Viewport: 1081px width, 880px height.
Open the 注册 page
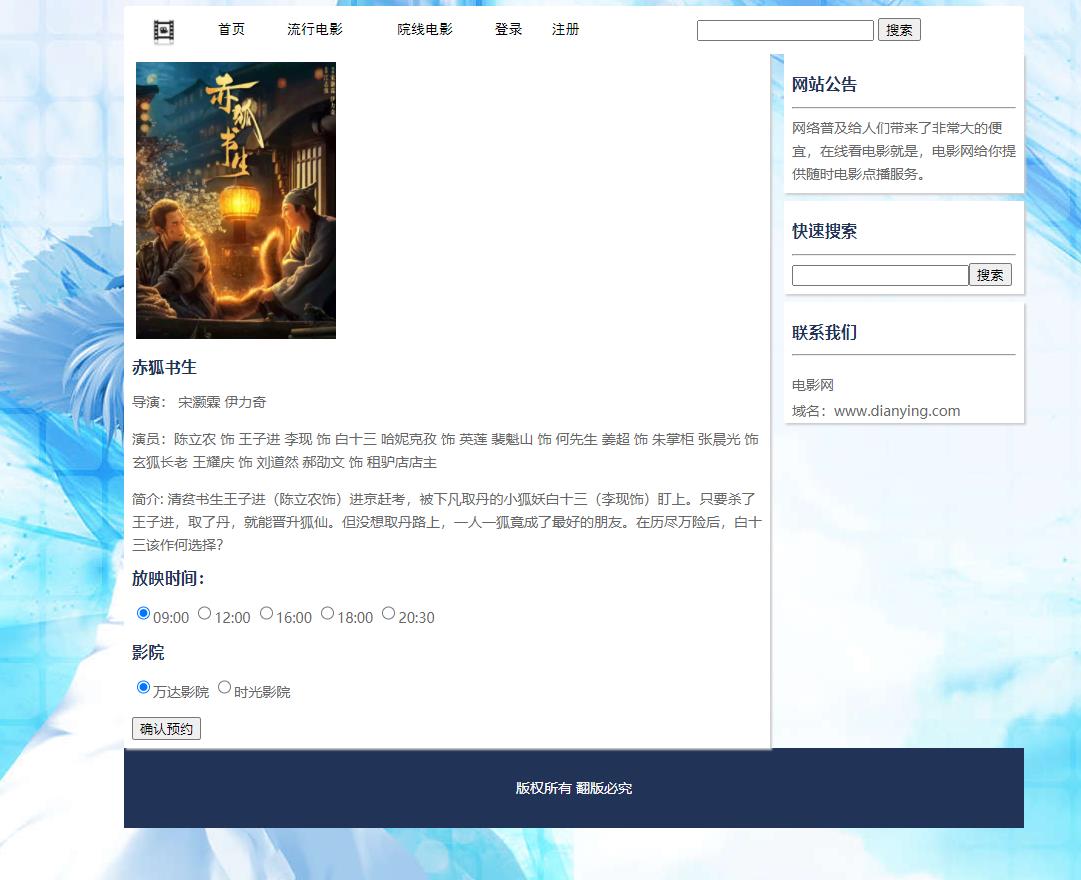tap(565, 29)
